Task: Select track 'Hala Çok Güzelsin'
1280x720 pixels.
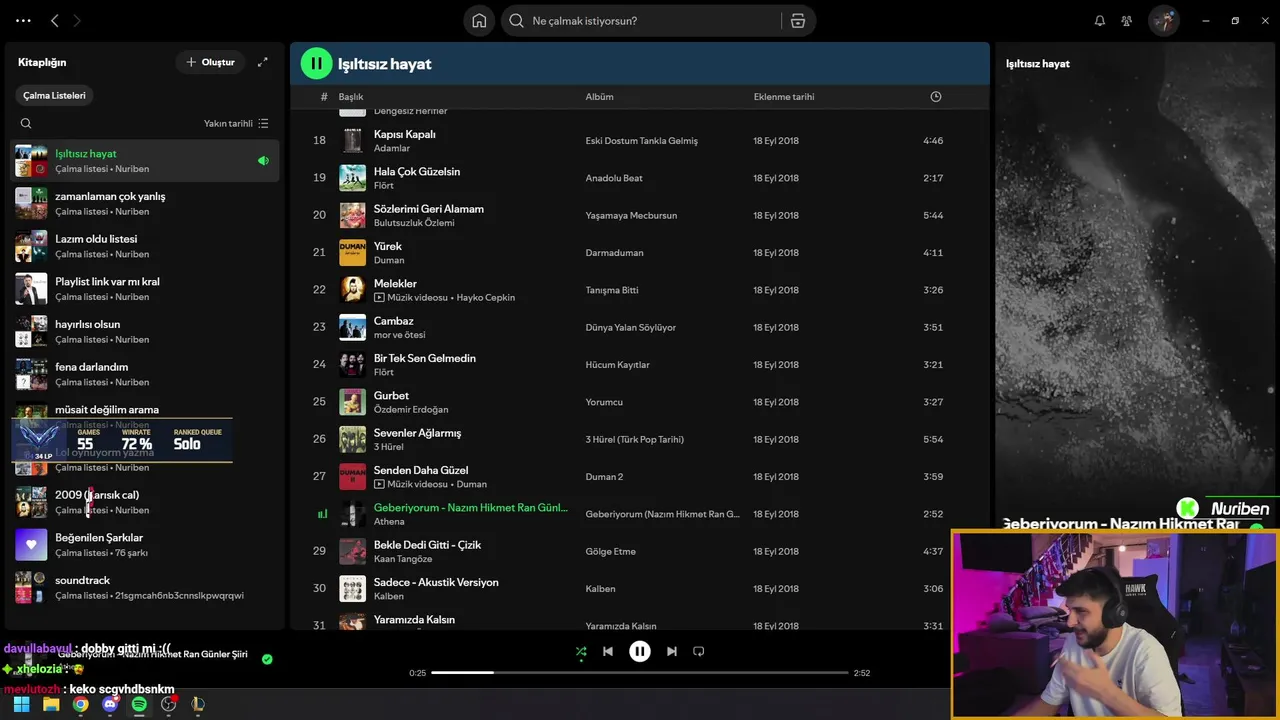Action: (639, 178)
